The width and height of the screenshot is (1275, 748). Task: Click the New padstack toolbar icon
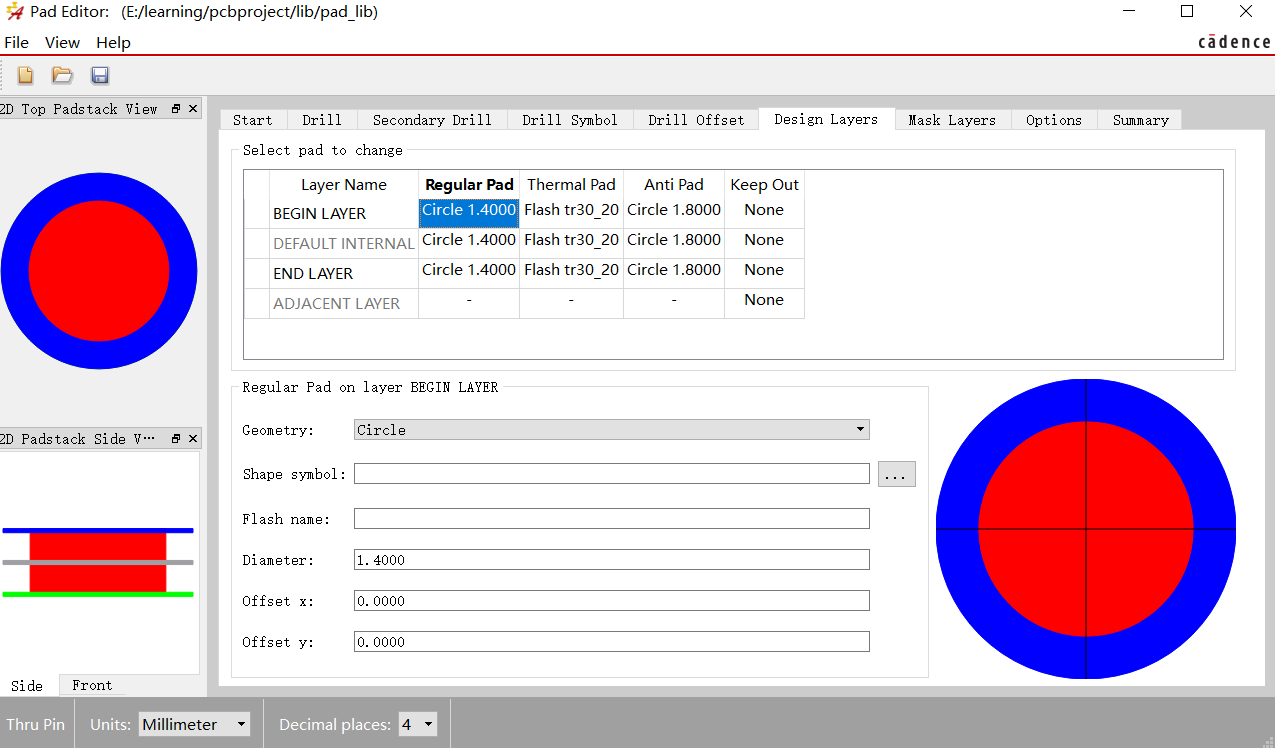coord(25,75)
